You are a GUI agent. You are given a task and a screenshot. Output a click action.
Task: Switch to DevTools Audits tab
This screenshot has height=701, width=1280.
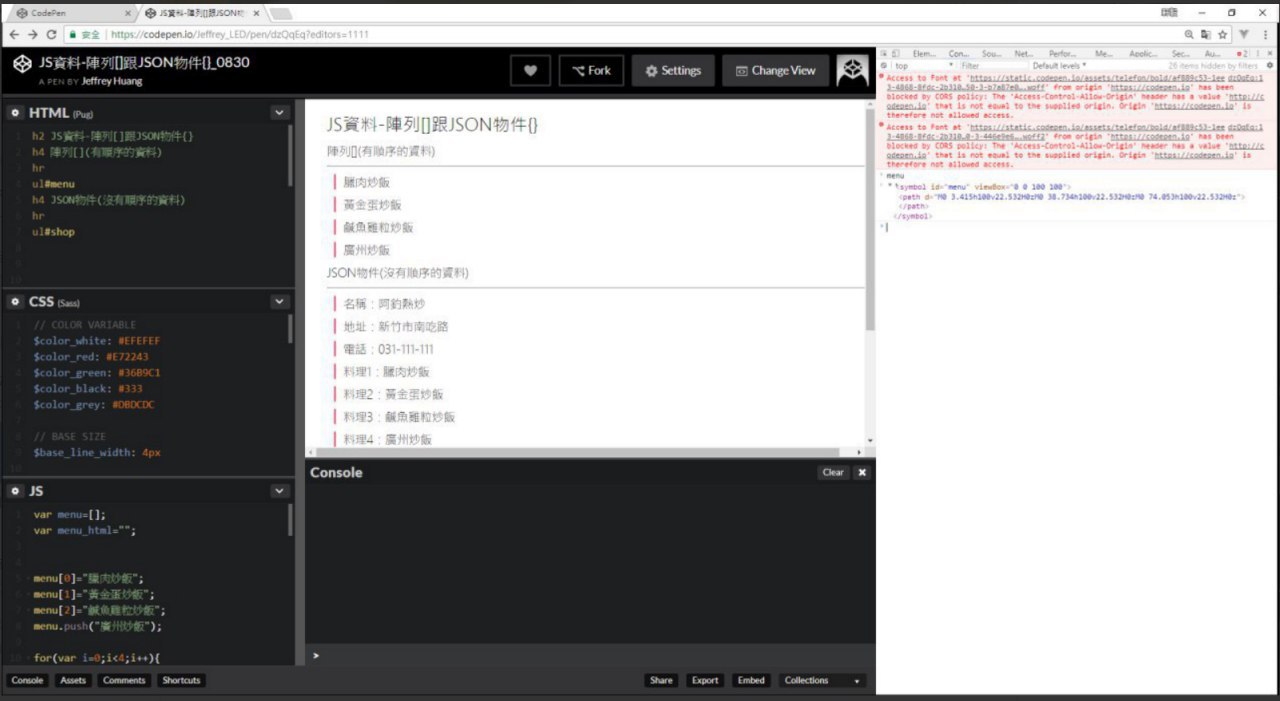(1212, 53)
